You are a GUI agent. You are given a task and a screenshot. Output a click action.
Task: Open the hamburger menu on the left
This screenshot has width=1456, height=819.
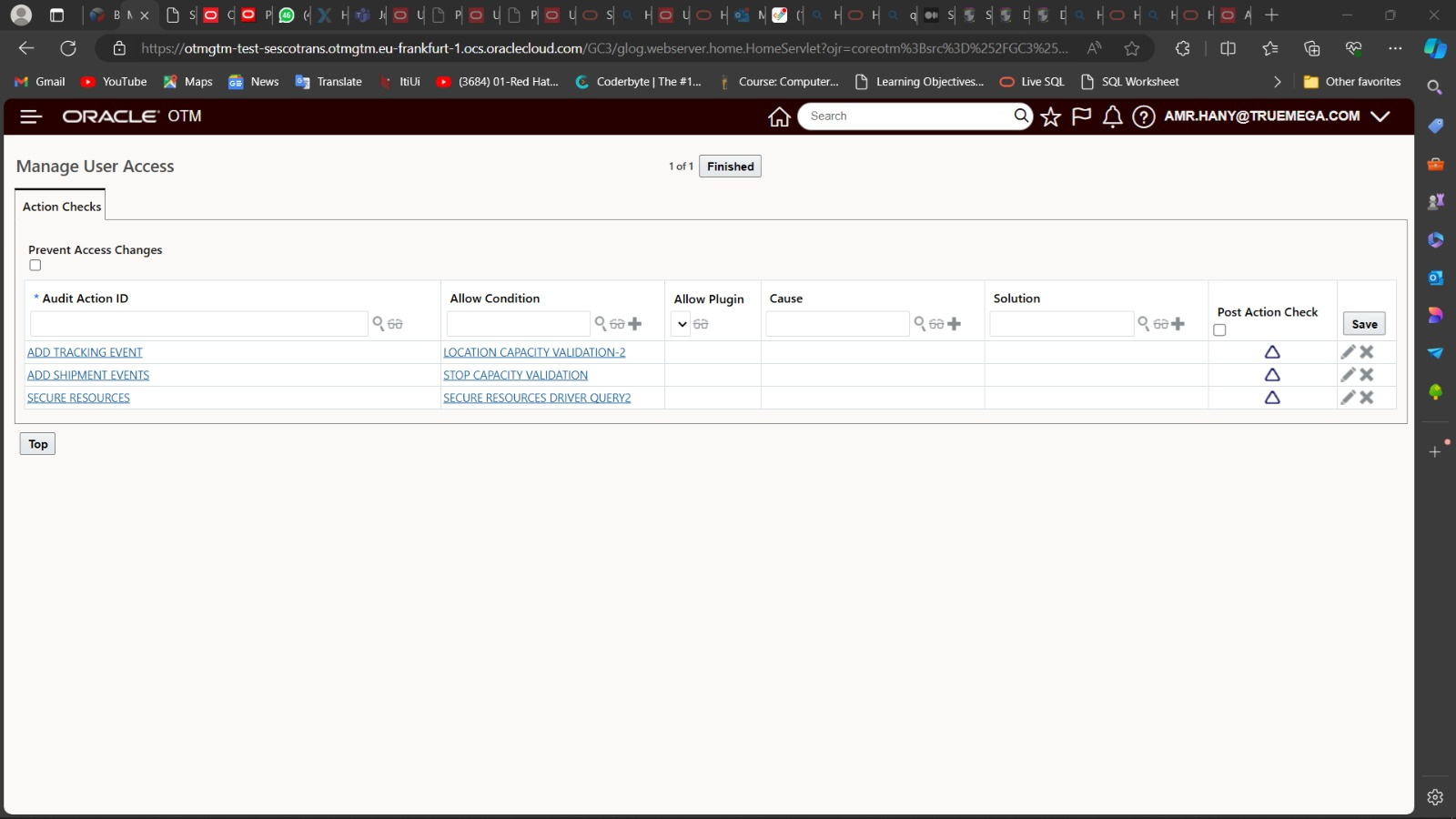click(x=30, y=116)
